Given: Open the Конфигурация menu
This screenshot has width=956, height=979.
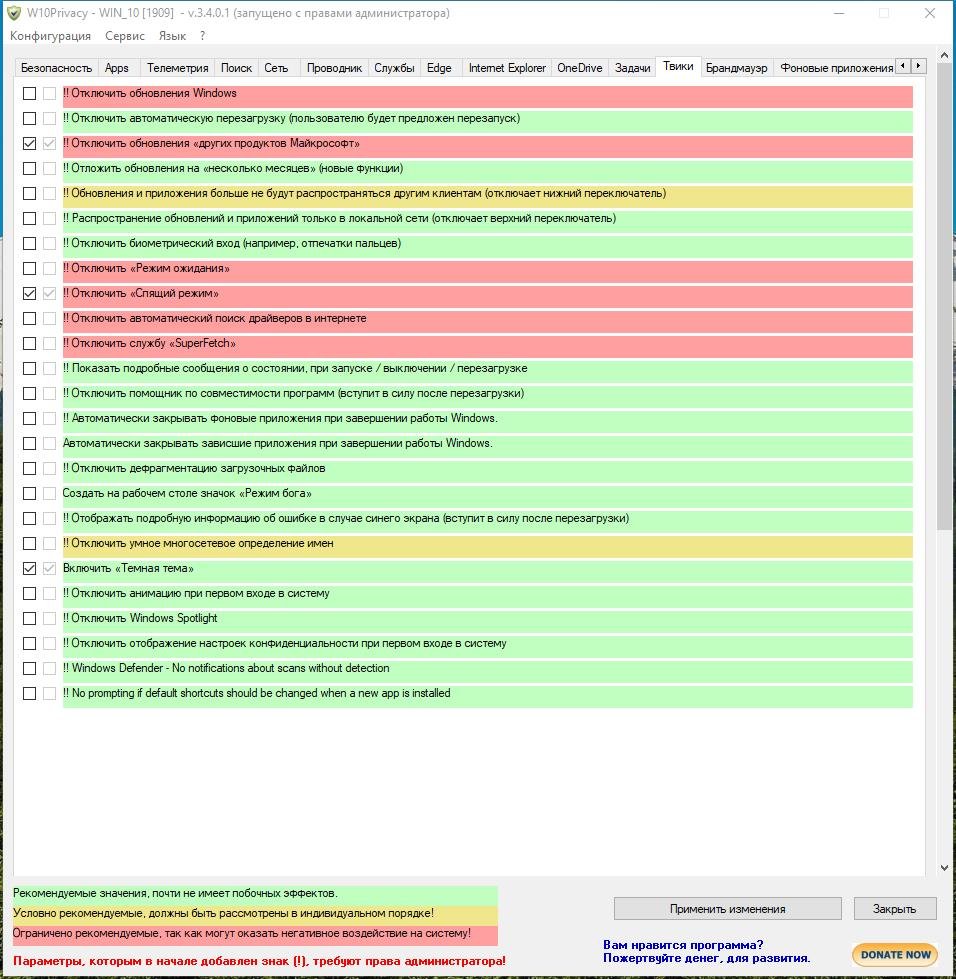Looking at the screenshot, I should [x=50, y=36].
